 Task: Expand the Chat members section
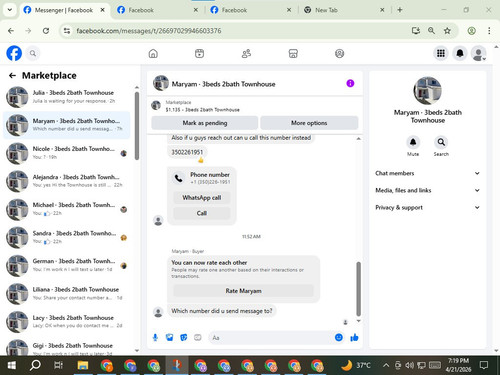(x=427, y=173)
